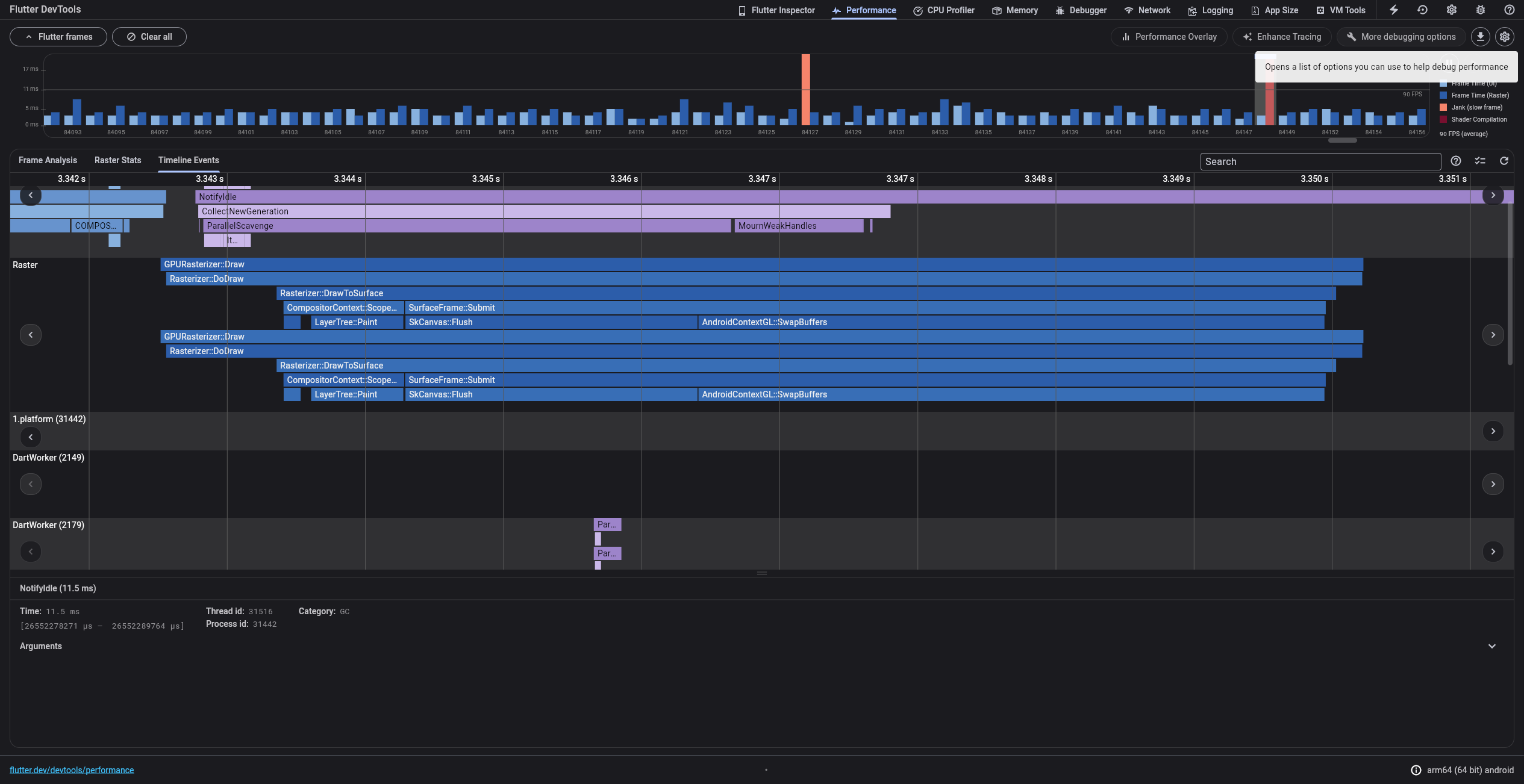Open More debugging options menu

tap(1401, 37)
